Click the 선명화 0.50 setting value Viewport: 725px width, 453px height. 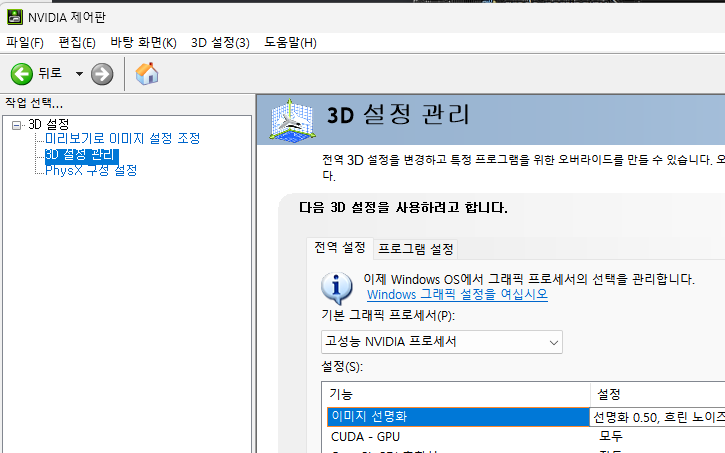coord(657,417)
